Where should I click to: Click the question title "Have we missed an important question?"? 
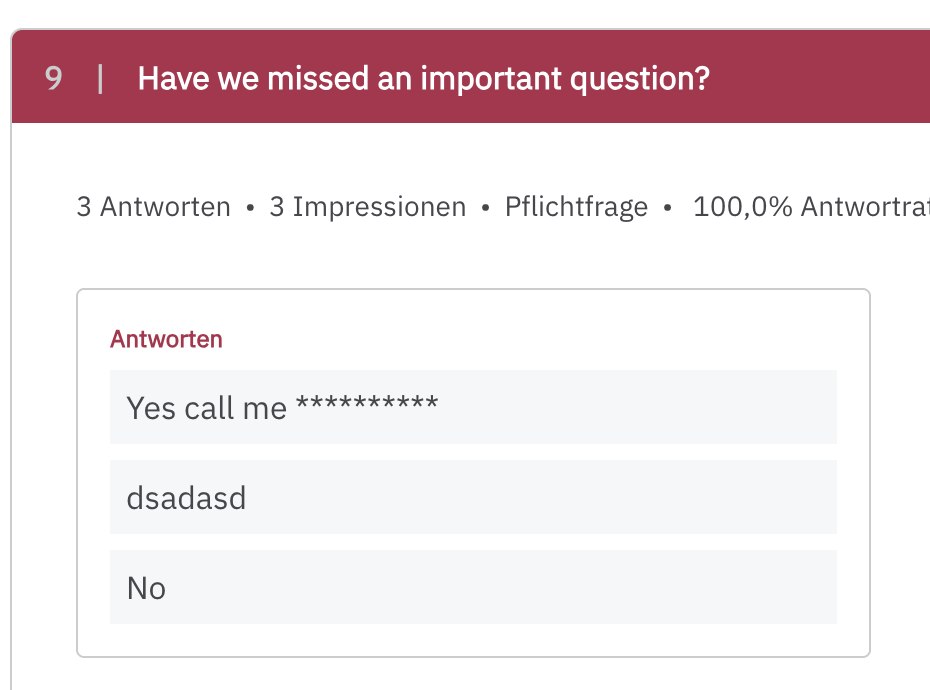pos(423,78)
